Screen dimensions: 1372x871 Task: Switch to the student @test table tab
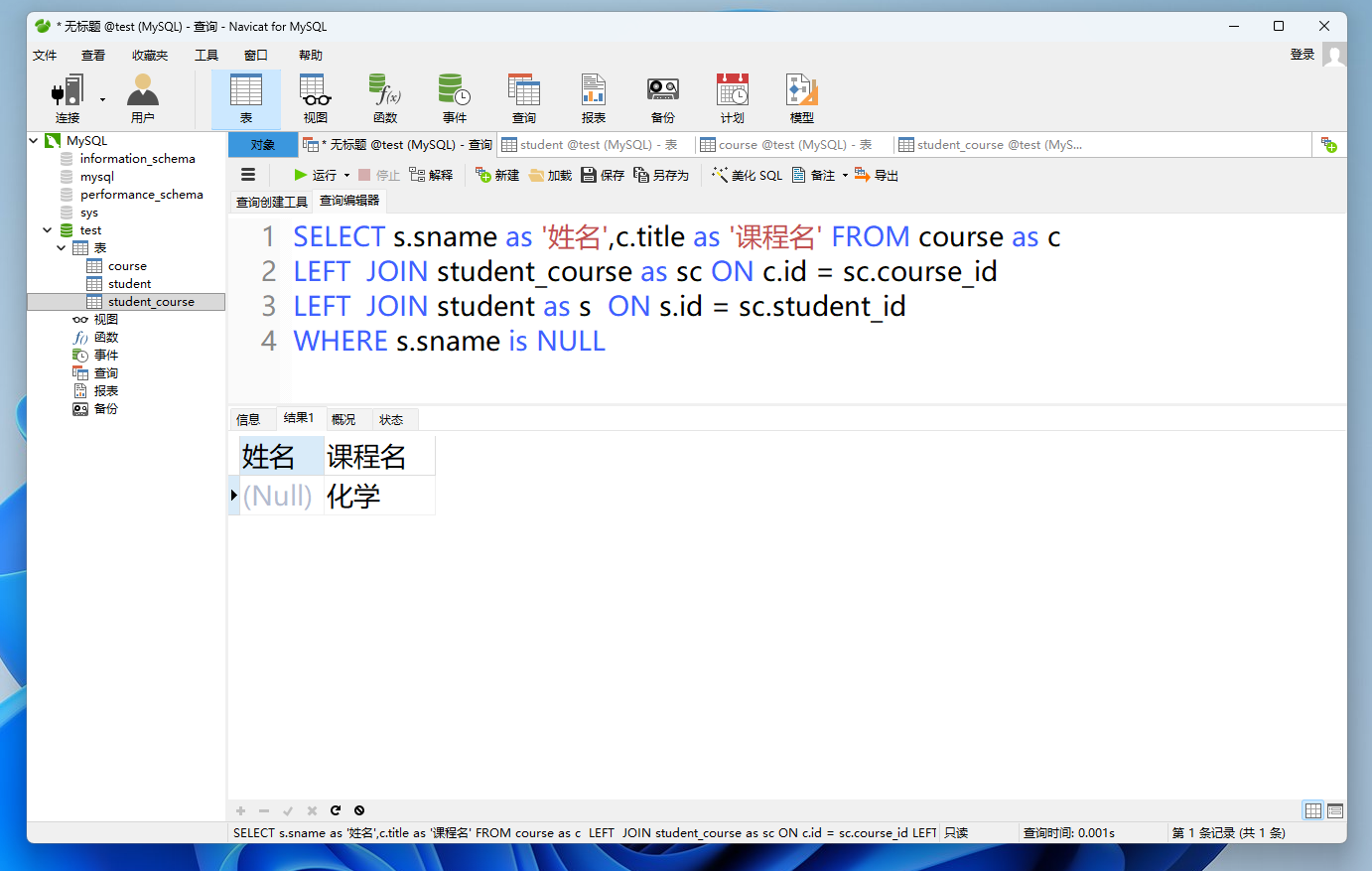(596, 145)
